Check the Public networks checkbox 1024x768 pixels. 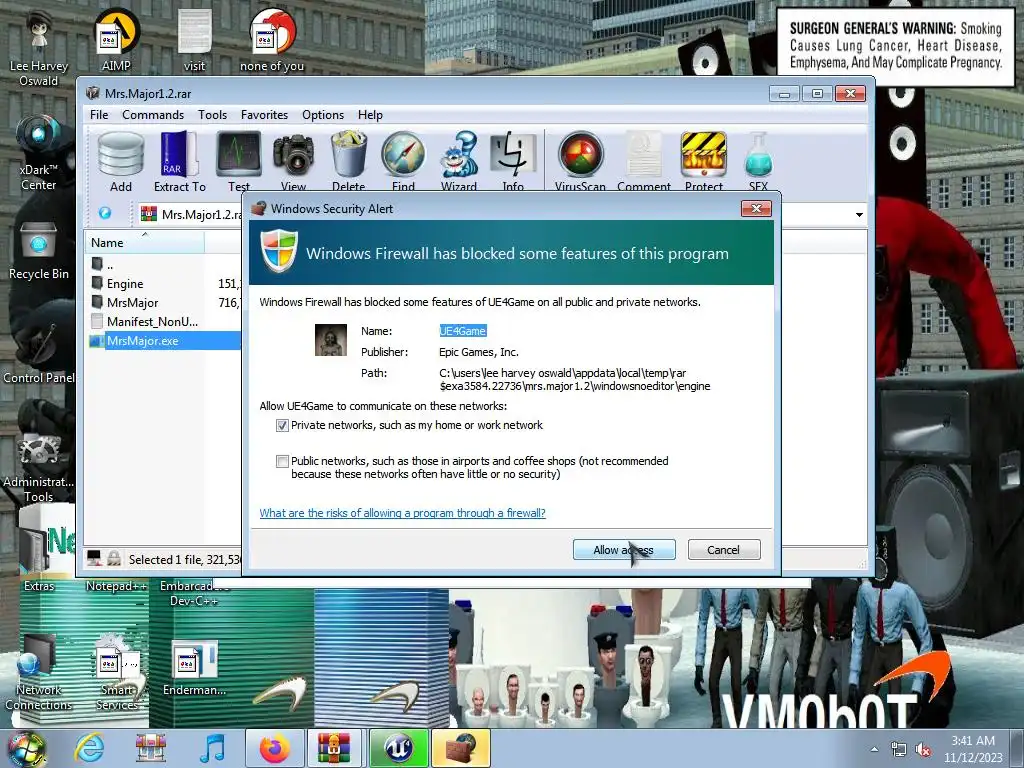(282, 462)
